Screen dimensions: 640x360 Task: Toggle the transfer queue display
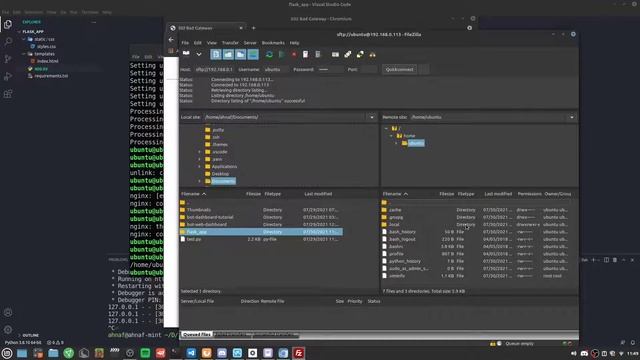click(x=253, y=54)
